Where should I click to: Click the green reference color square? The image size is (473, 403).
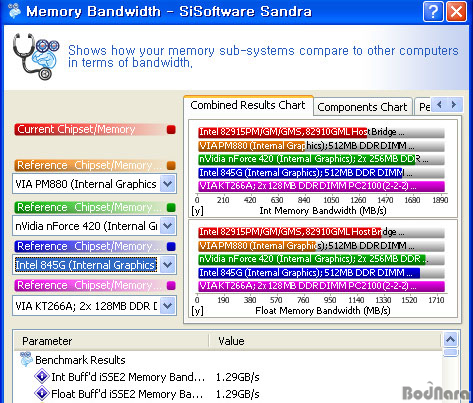pyautogui.click(x=171, y=208)
